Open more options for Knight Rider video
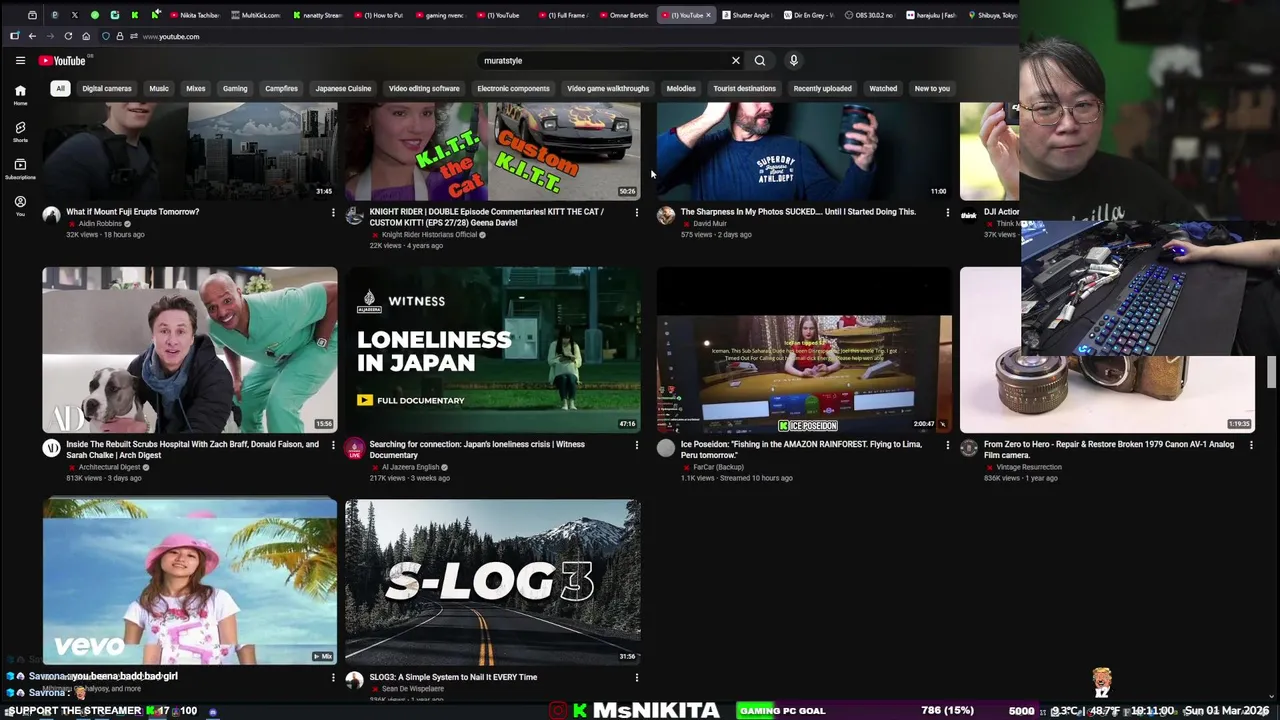 point(636,212)
